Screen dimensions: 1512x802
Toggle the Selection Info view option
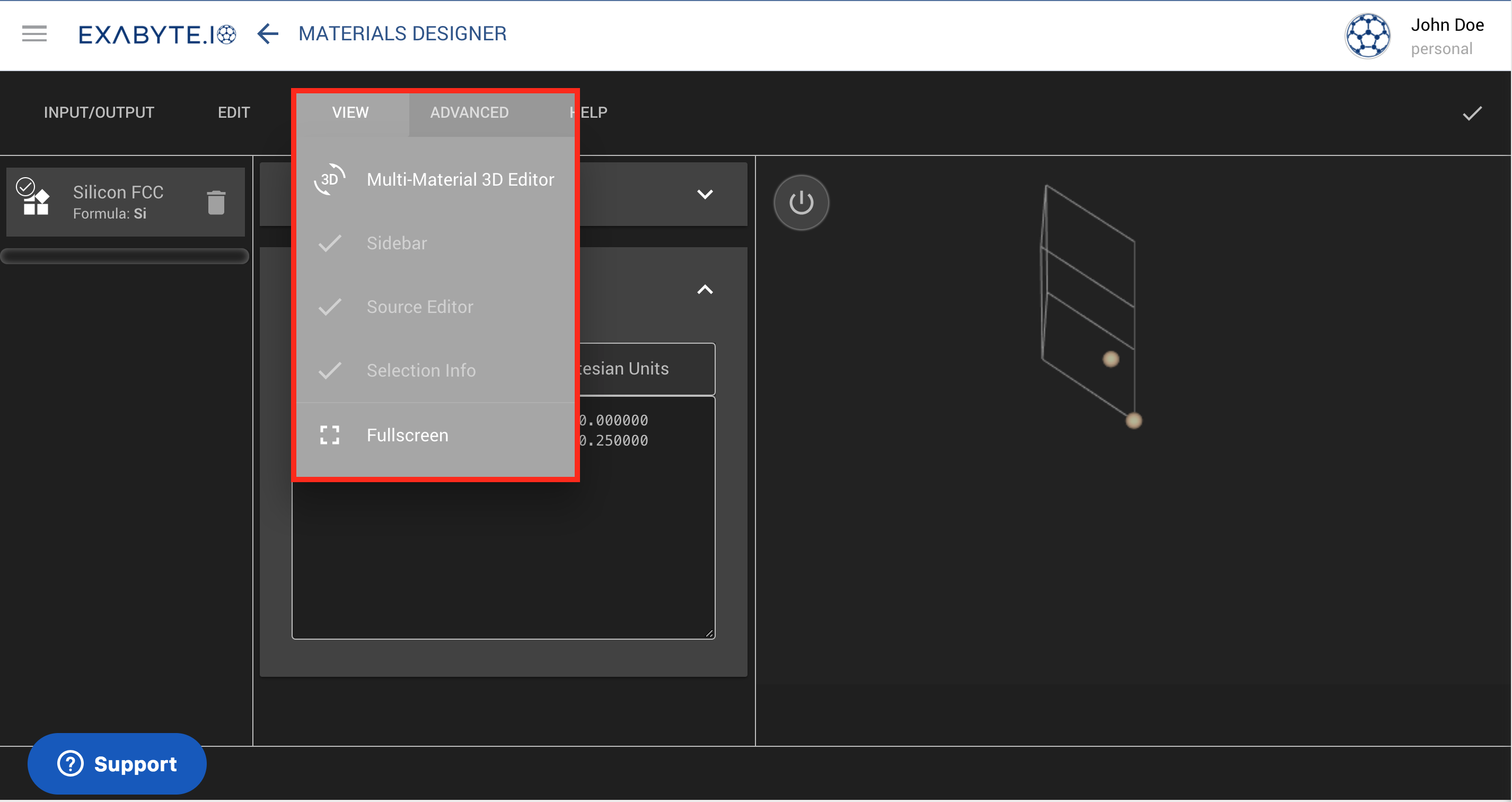pos(420,370)
